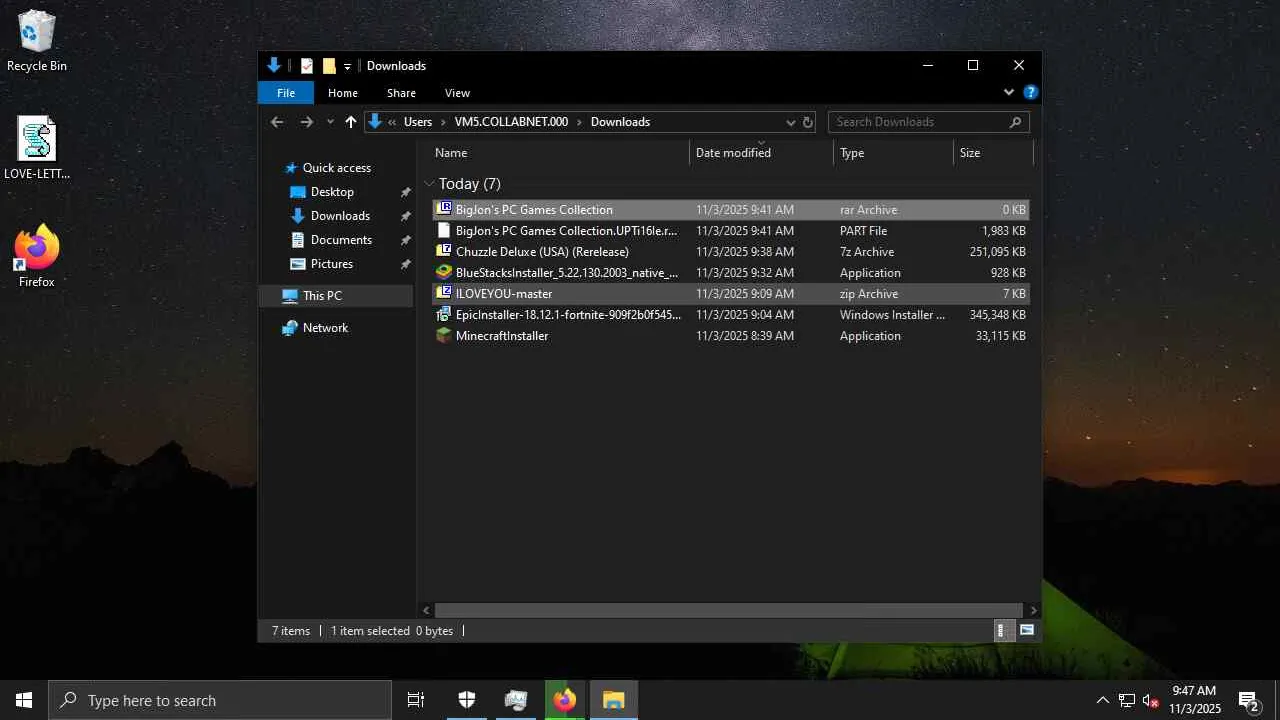The image size is (1280, 720).
Task: Switch to the View ribbon tab
Action: (457, 93)
